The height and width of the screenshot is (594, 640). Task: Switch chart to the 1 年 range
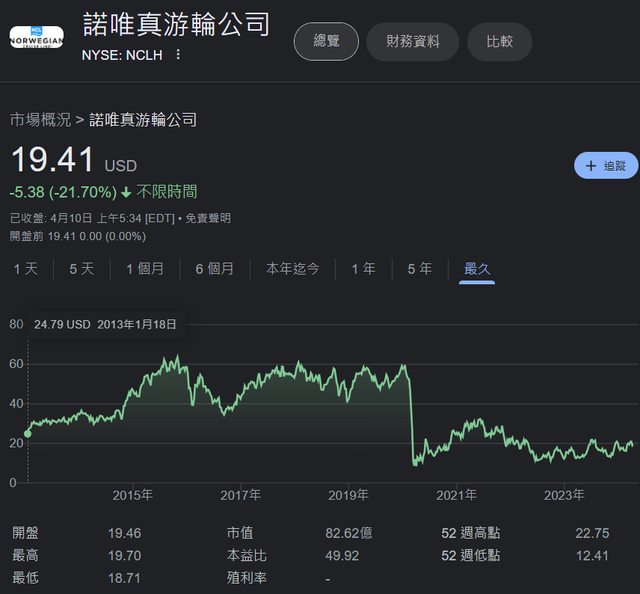pyautogui.click(x=363, y=268)
